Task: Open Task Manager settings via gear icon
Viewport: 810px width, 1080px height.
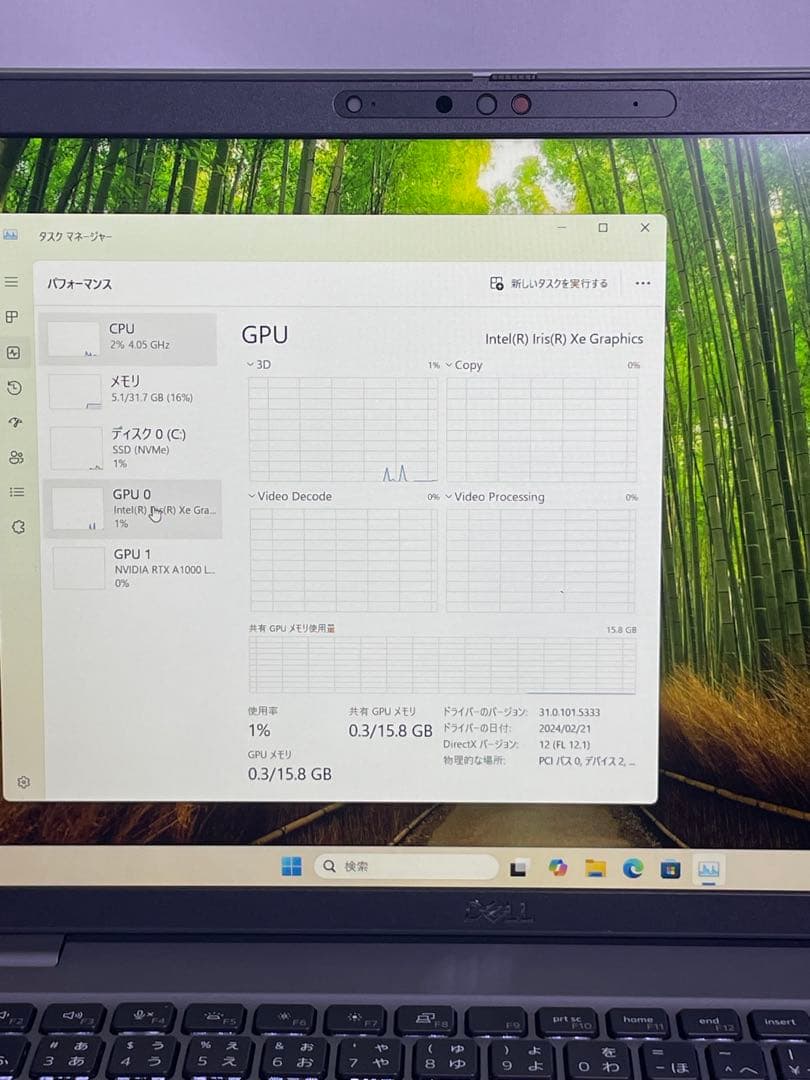Action: (23, 782)
